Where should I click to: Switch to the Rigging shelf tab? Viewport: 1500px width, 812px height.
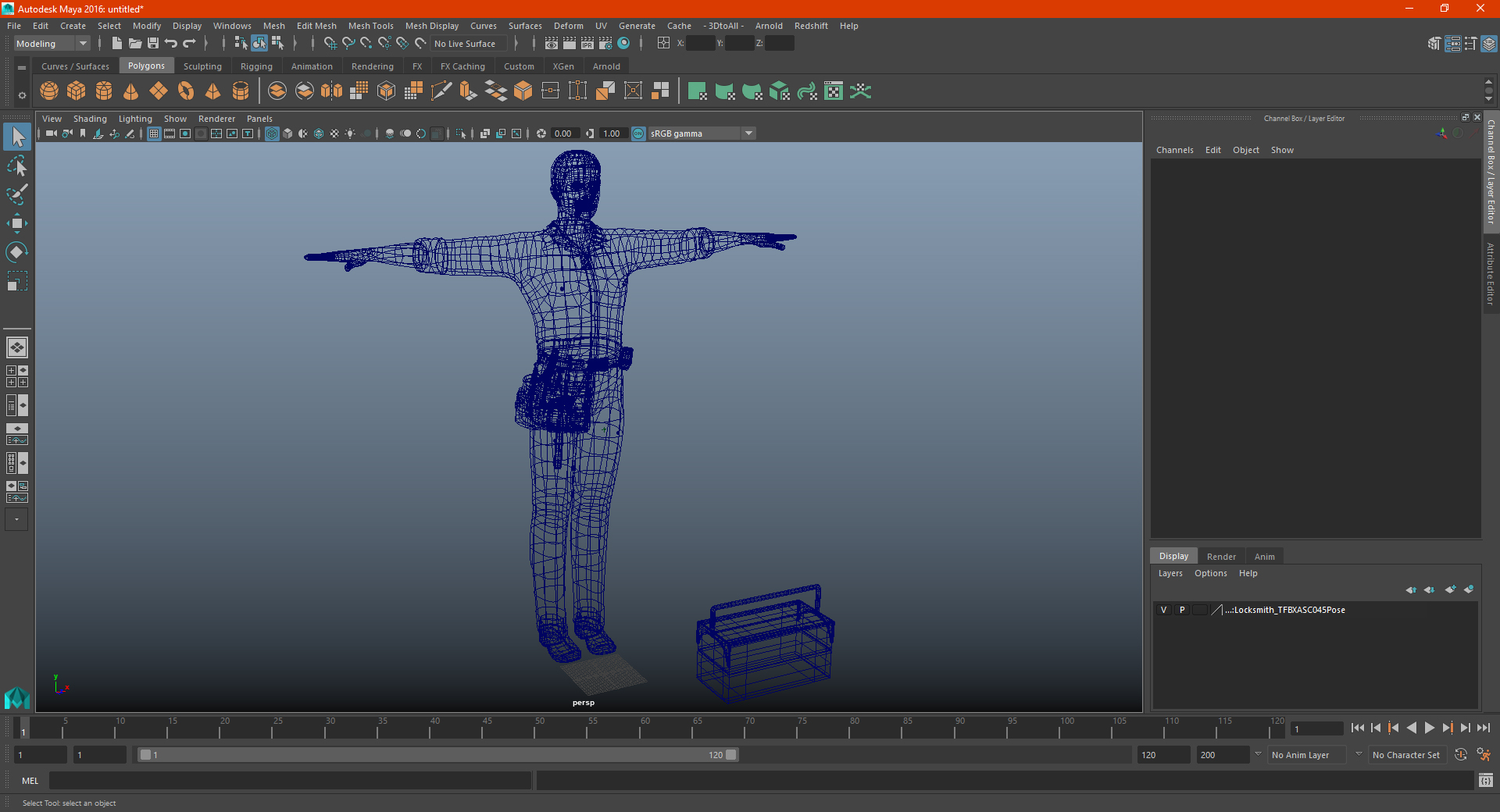(x=256, y=66)
